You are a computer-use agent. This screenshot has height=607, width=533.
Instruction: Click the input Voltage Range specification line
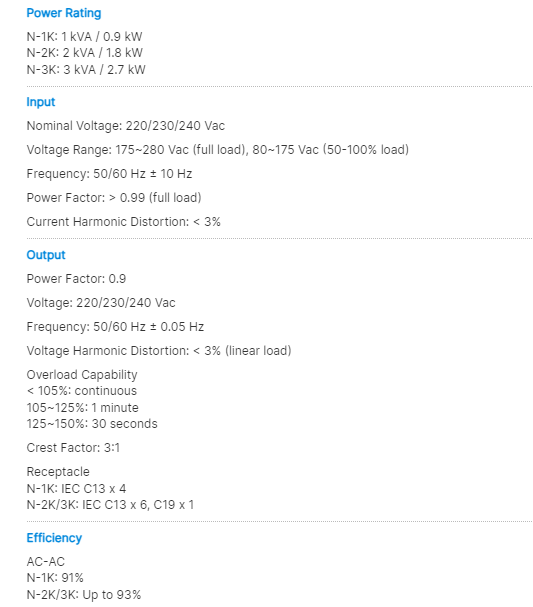(218, 150)
